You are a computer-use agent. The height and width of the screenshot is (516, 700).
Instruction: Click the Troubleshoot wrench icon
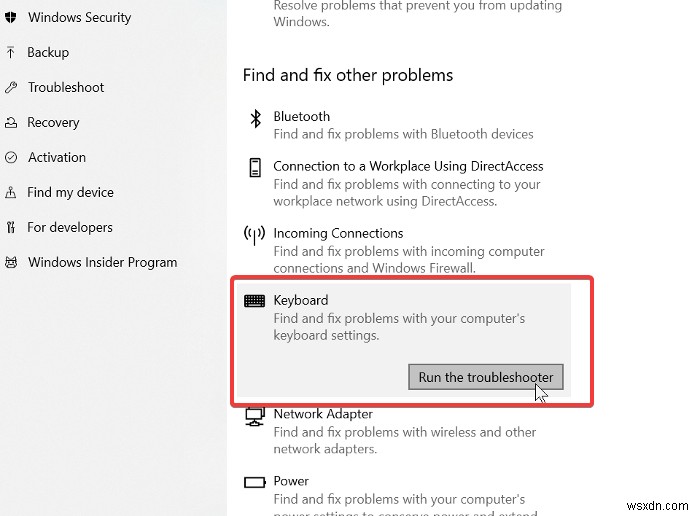pyautogui.click(x=11, y=88)
